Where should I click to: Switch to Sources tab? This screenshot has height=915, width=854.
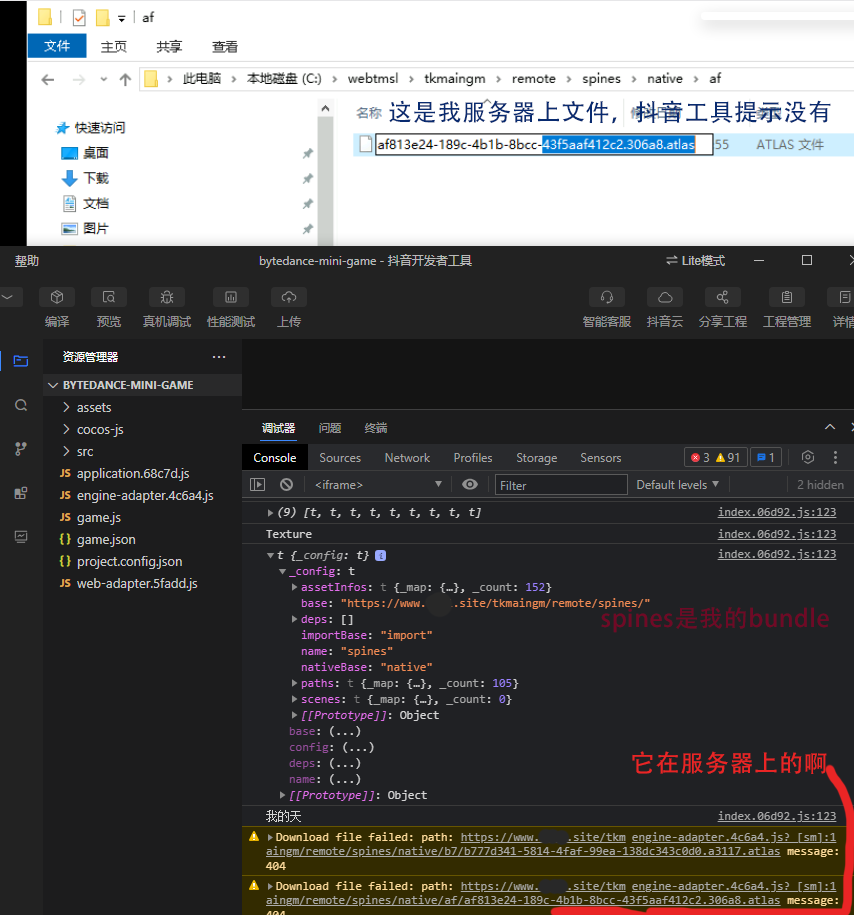[340, 458]
